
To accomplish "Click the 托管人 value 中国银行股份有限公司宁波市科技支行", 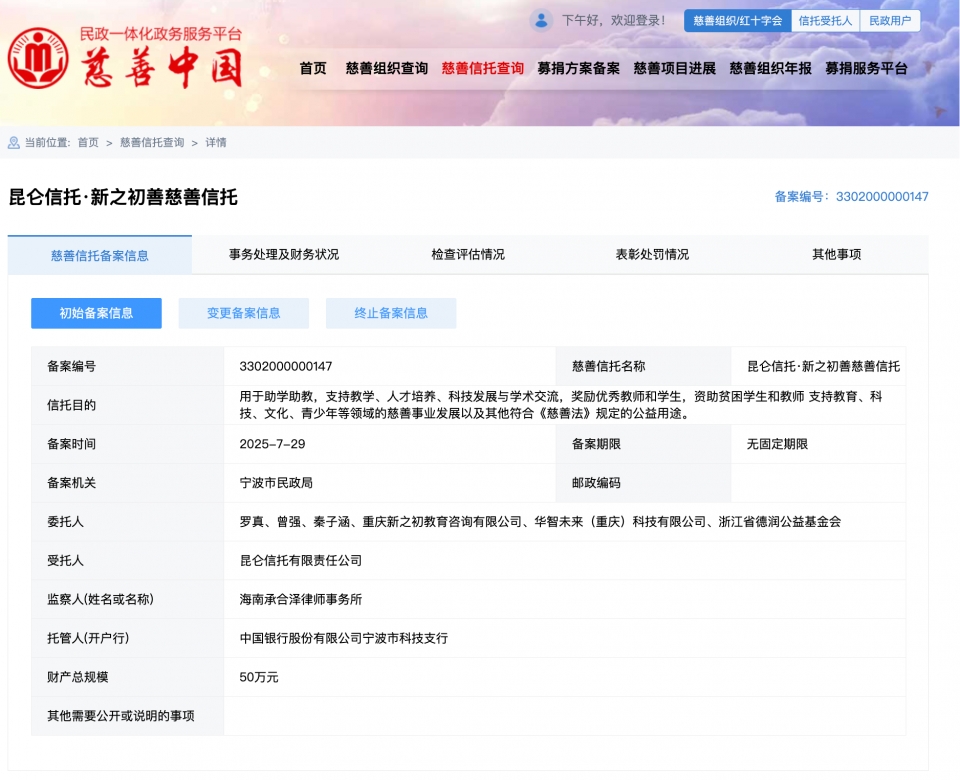I will 343,638.
